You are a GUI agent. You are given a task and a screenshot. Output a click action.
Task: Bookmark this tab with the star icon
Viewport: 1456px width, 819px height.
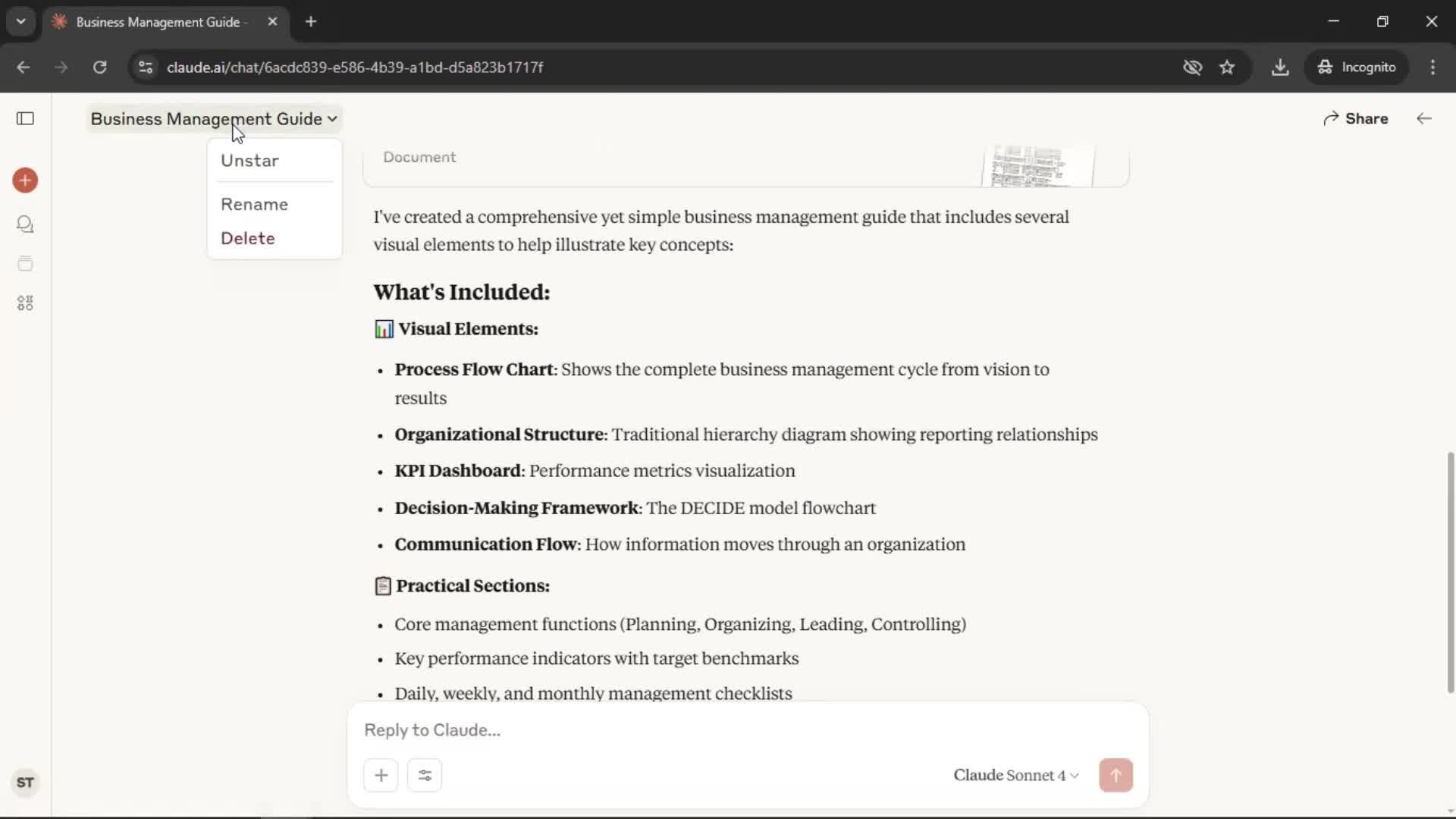[1227, 67]
